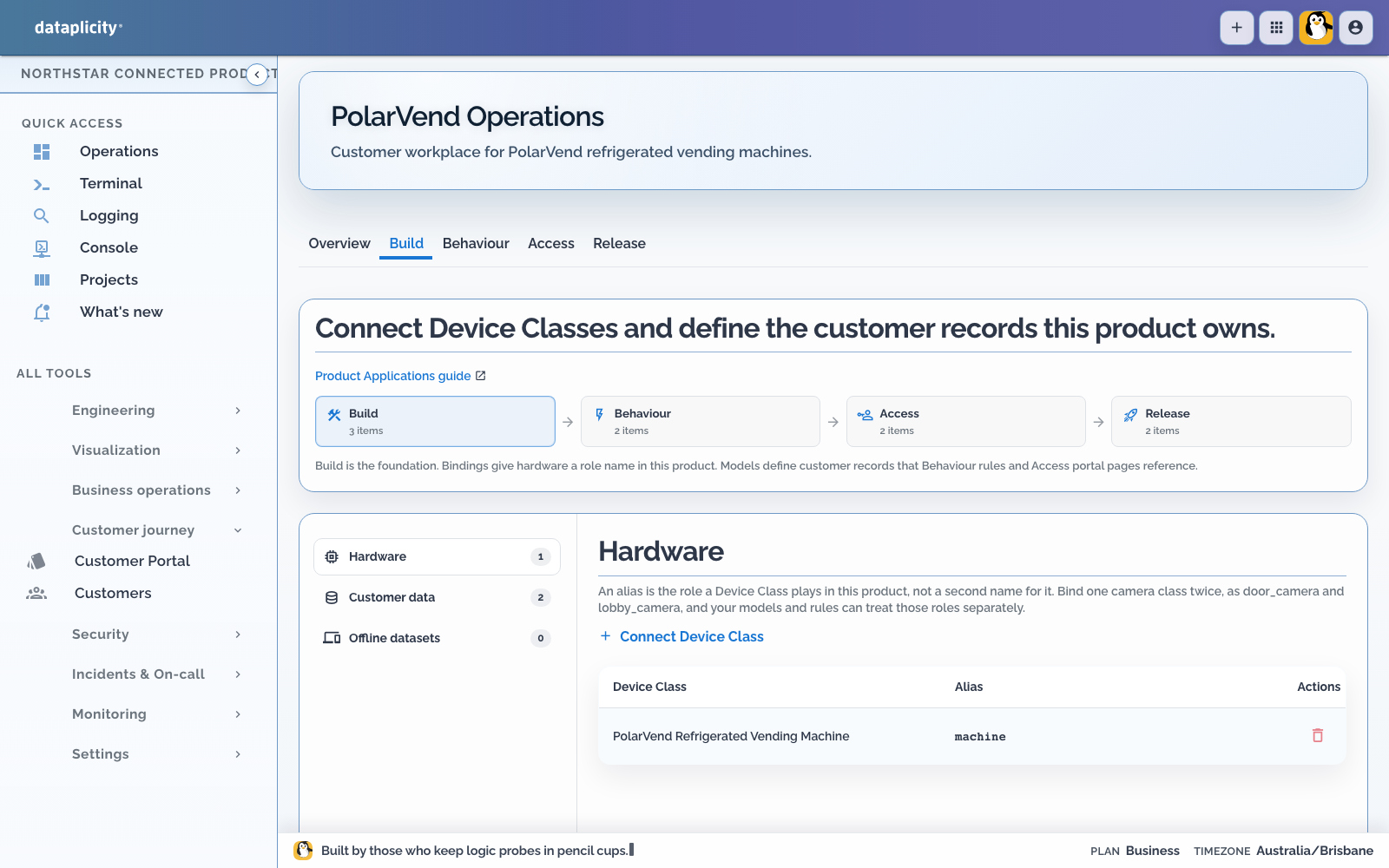Open the Release tab
Screen dimensions: 1389x868
[619, 244]
